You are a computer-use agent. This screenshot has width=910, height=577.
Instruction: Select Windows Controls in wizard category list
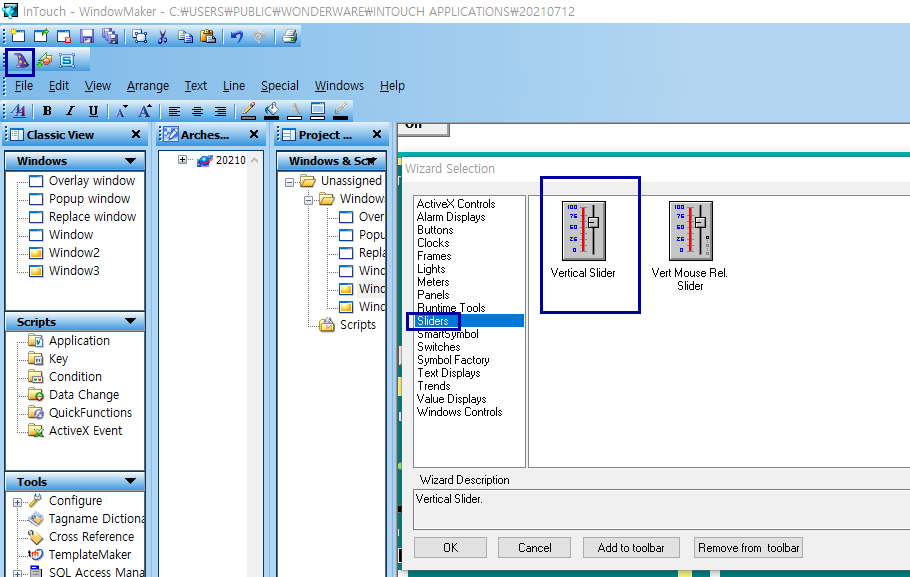(459, 412)
